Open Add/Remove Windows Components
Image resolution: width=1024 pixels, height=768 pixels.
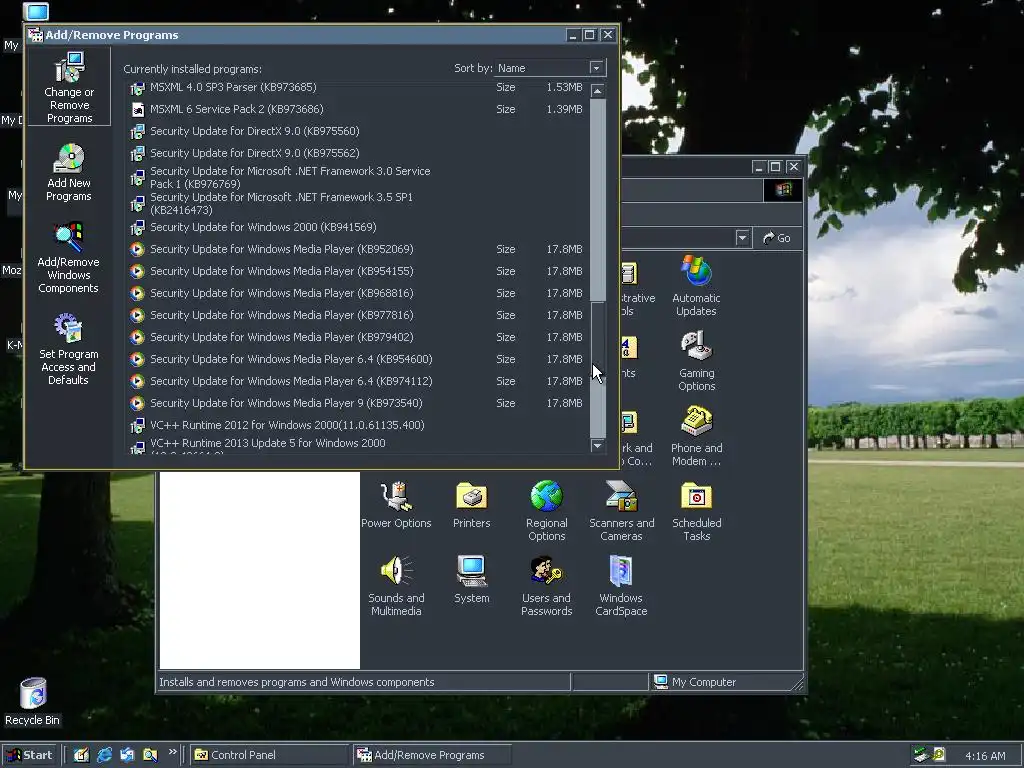pyautogui.click(x=69, y=257)
